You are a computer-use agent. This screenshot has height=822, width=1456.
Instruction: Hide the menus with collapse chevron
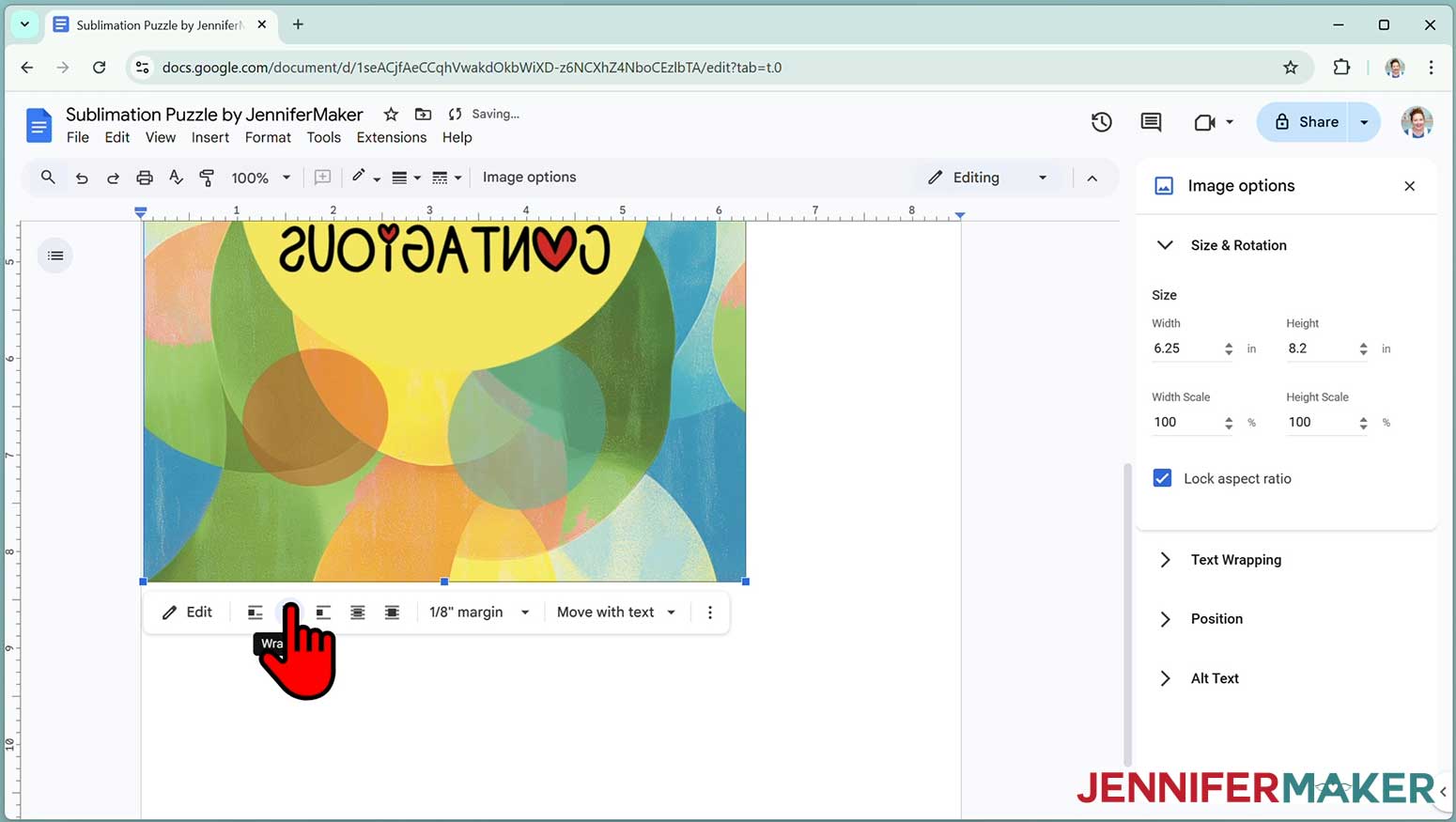click(x=1092, y=178)
